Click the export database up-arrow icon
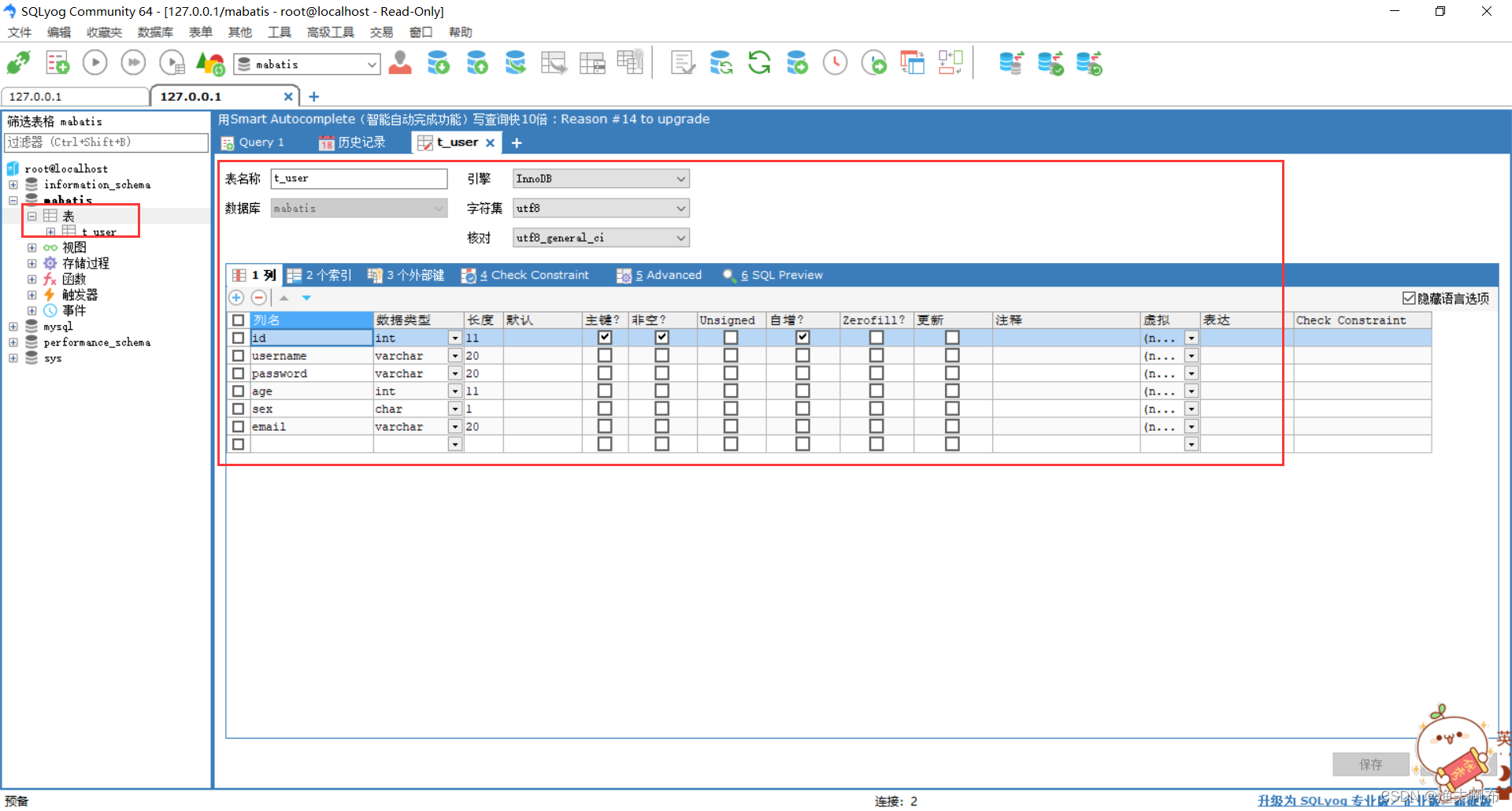Viewport: 1512px width, 811px height. point(477,62)
